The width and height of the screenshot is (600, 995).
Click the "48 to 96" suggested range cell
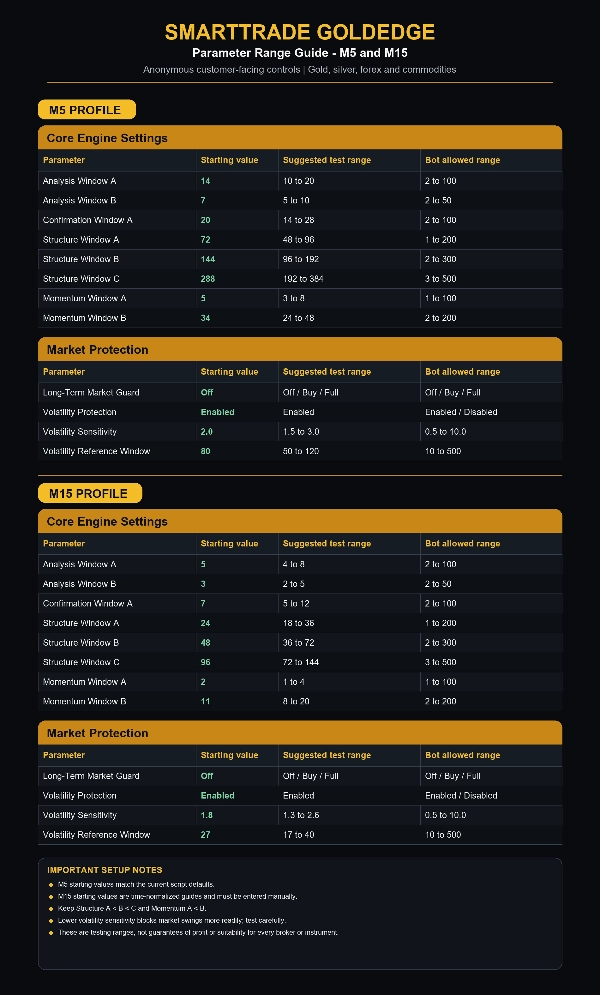coord(299,240)
